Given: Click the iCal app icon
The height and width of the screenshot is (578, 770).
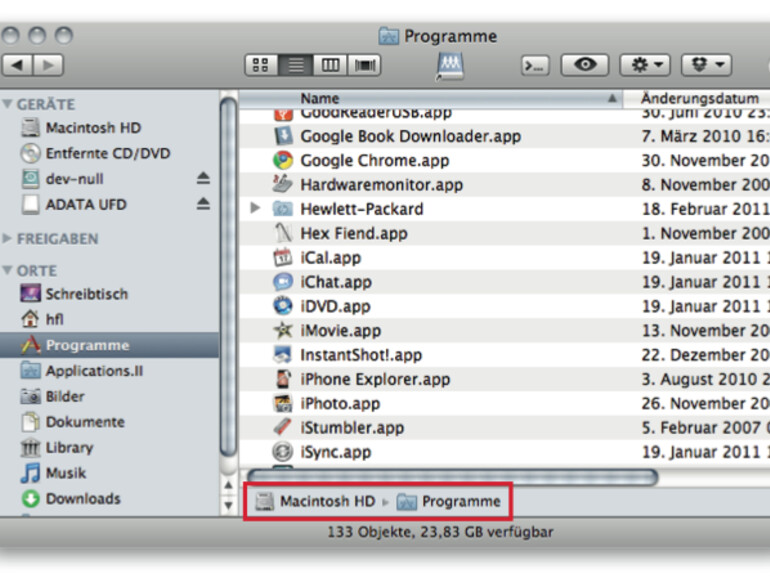Looking at the screenshot, I should (x=283, y=257).
